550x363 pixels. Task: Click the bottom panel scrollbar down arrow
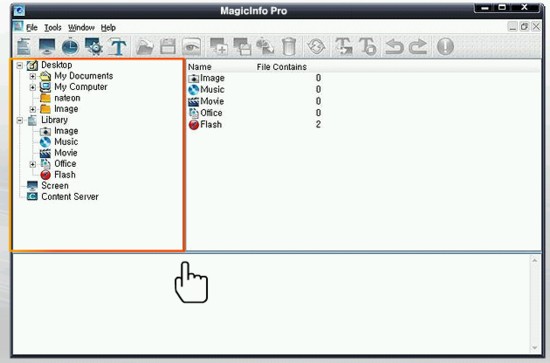point(535,348)
